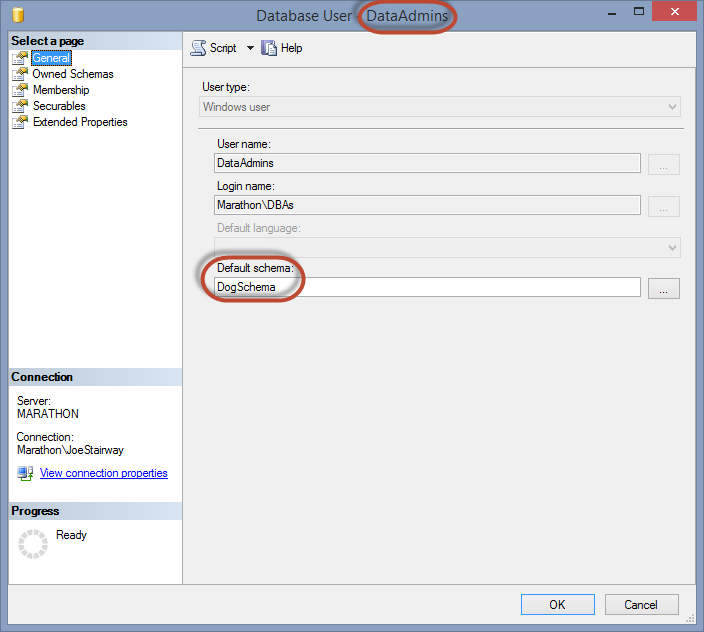Image resolution: width=704 pixels, height=632 pixels.
Task: Click the connection properties icon
Action: [25, 473]
